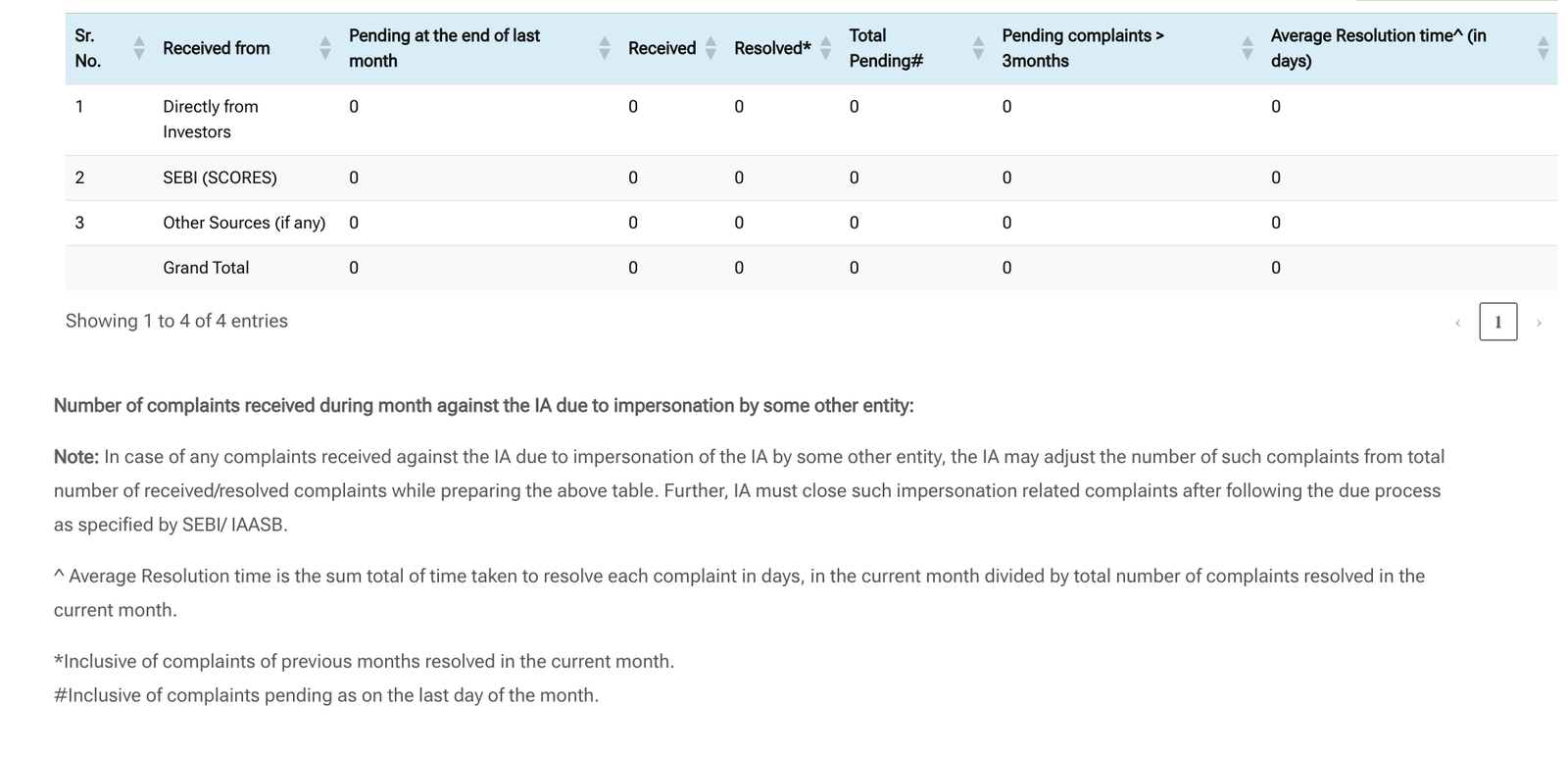
Task: Select the Other Sources (if any) row
Action: click(x=244, y=223)
